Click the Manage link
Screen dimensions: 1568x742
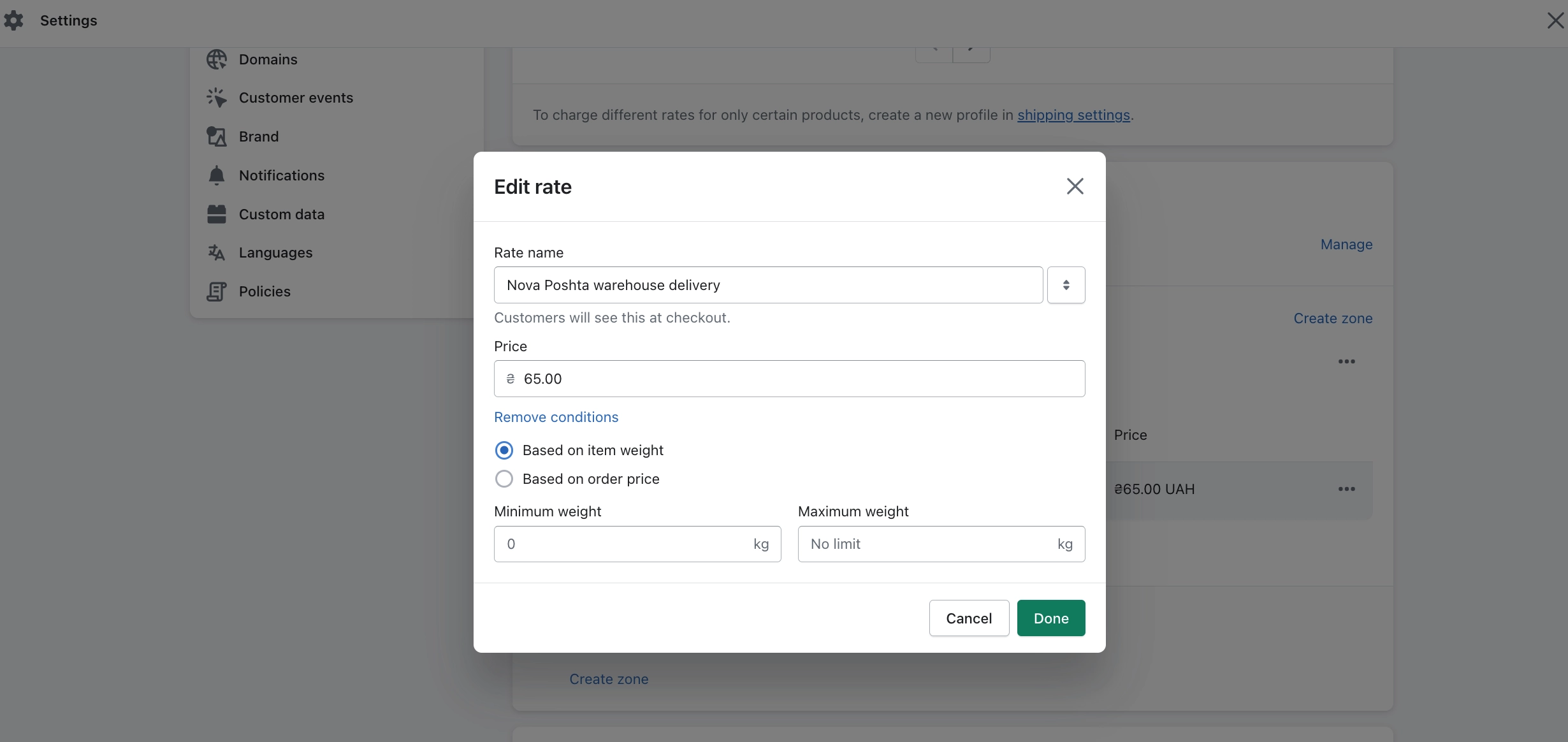pyautogui.click(x=1346, y=244)
